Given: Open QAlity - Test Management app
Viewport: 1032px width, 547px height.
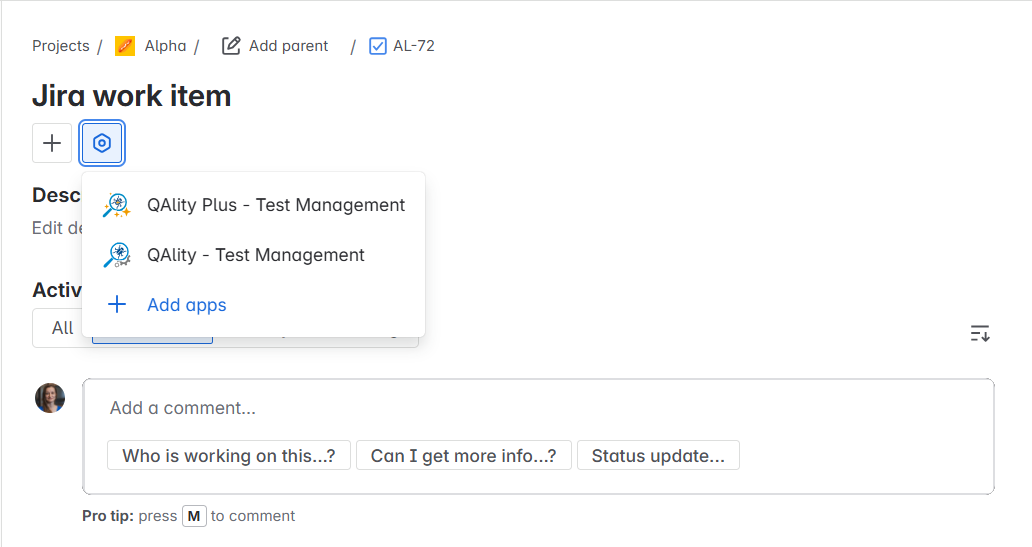Looking at the screenshot, I should pos(253,255).
